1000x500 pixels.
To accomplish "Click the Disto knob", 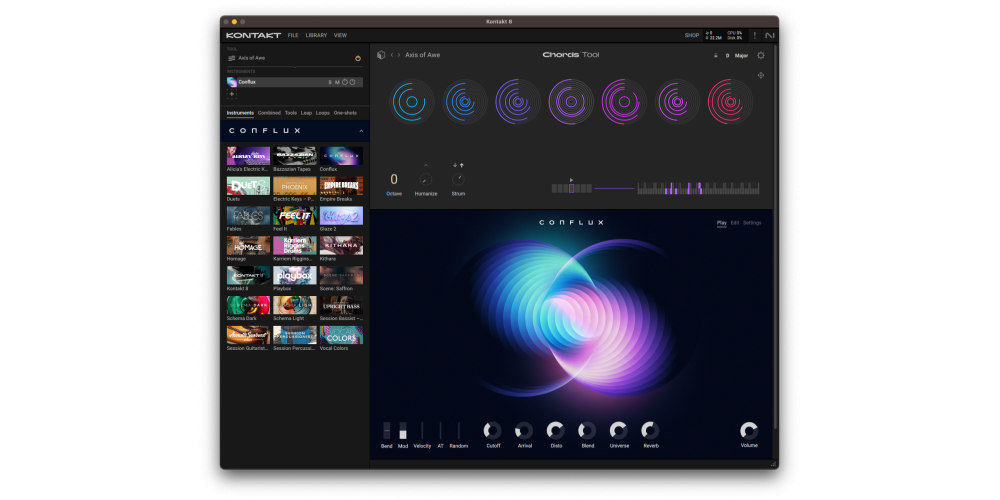I will [555, 430].
